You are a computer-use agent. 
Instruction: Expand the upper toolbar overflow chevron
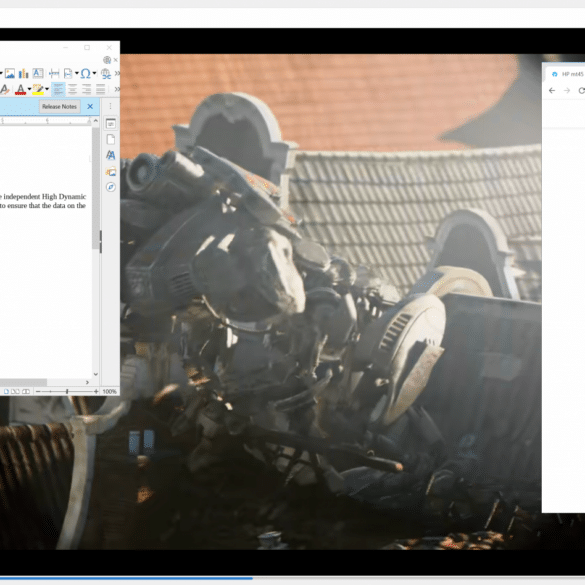pos(117,73)
